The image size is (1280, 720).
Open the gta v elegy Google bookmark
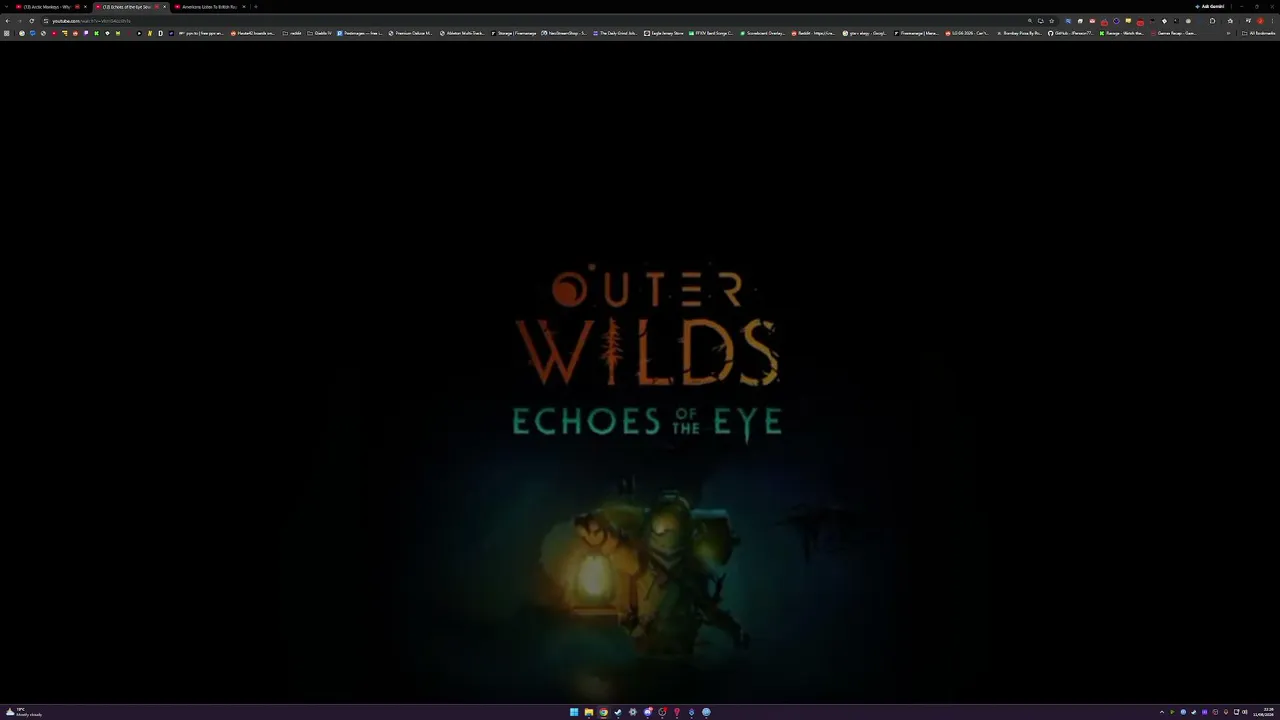pyautogui.click(x=865, y=33)
